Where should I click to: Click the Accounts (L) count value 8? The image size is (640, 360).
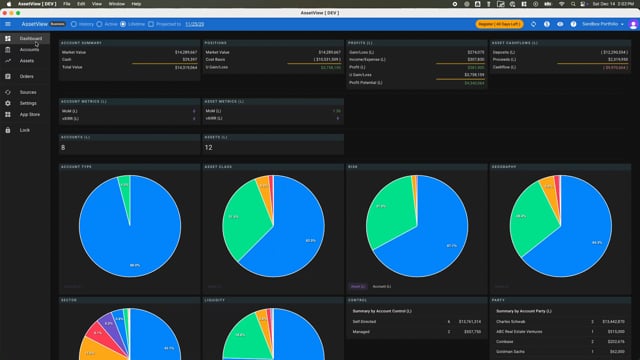pyautogui.click(x=63, y=148)
